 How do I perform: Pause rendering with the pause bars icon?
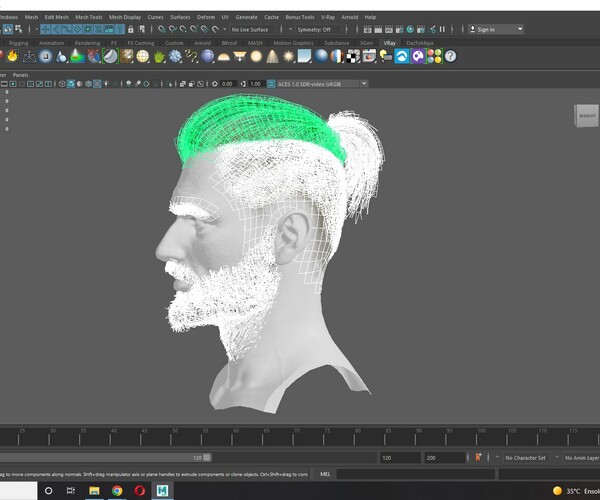[442, 29]
